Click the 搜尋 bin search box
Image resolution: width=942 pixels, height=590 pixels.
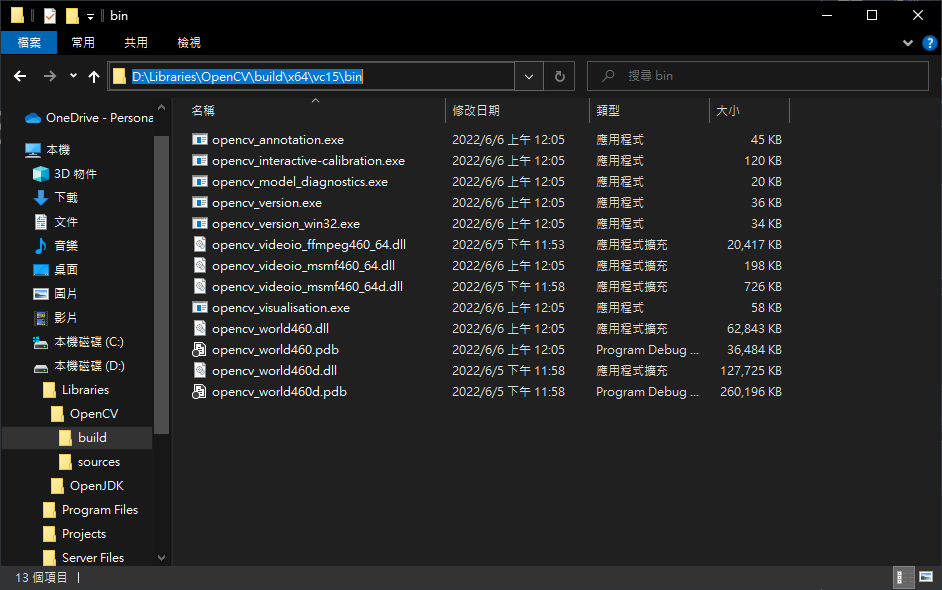(x=758, y=76)
